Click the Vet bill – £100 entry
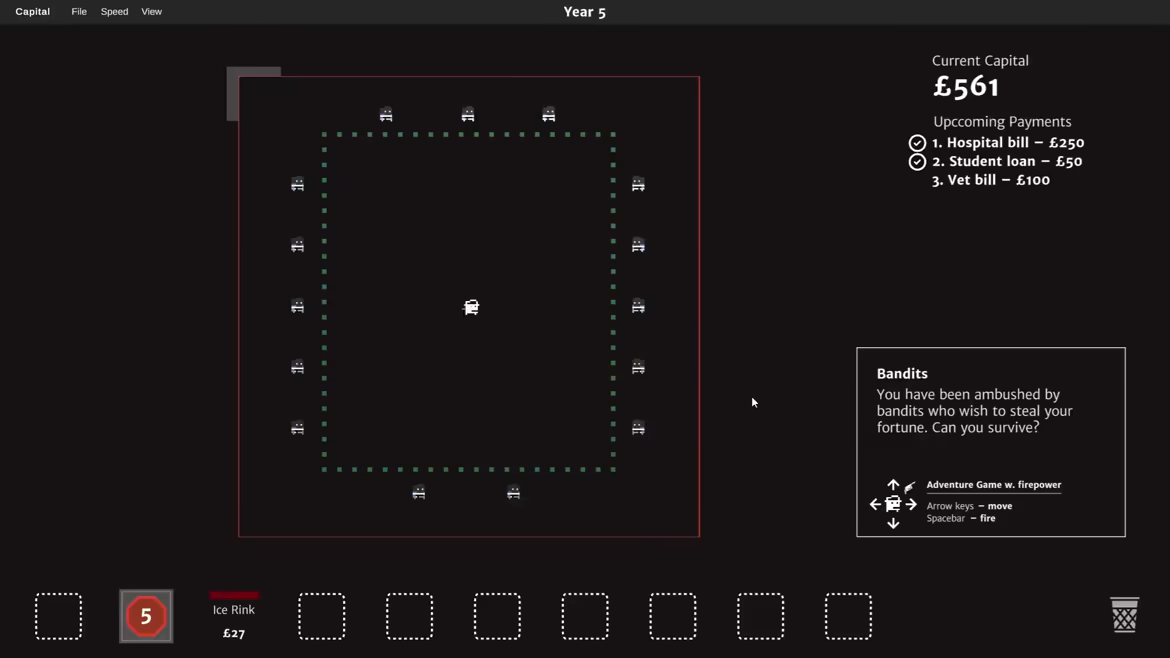The width and height of the screenshot is (1170, 658). point(991,180)
